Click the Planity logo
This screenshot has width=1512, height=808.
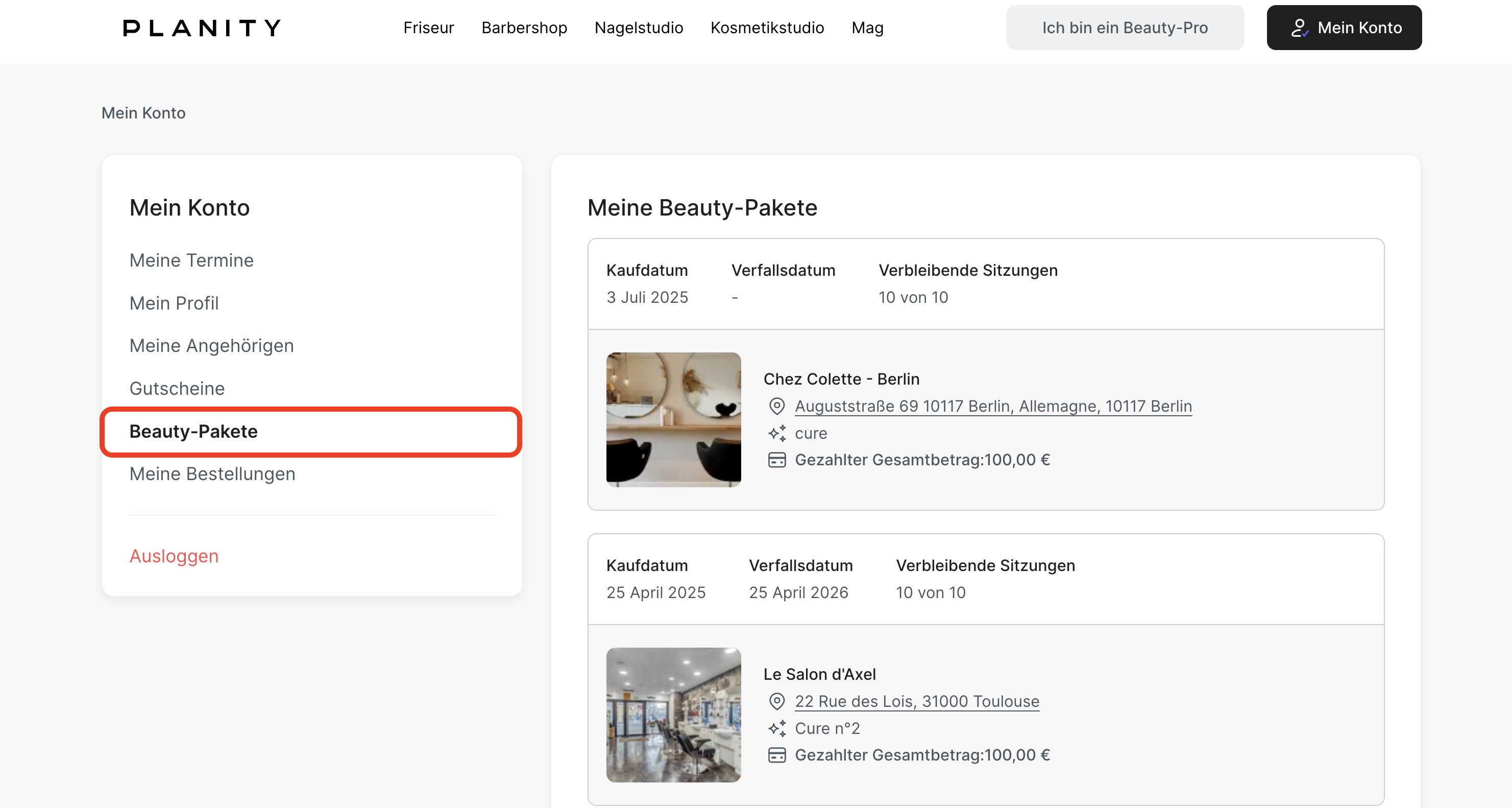(201, 28)
